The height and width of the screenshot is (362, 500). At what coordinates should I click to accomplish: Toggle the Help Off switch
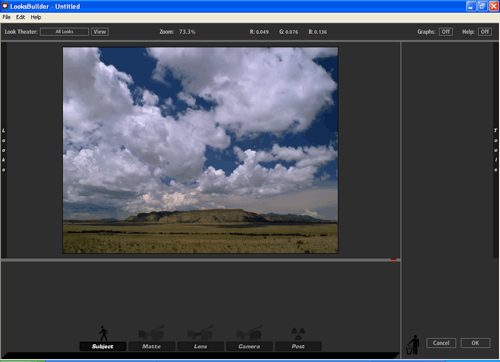point(485,32)
